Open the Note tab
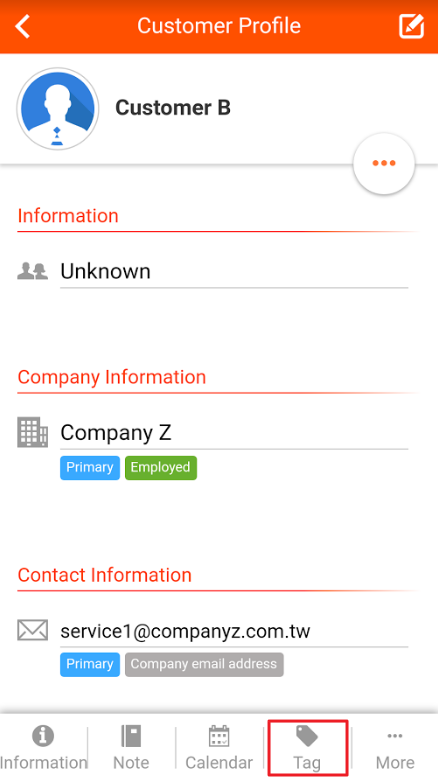 tap(131, 748)
